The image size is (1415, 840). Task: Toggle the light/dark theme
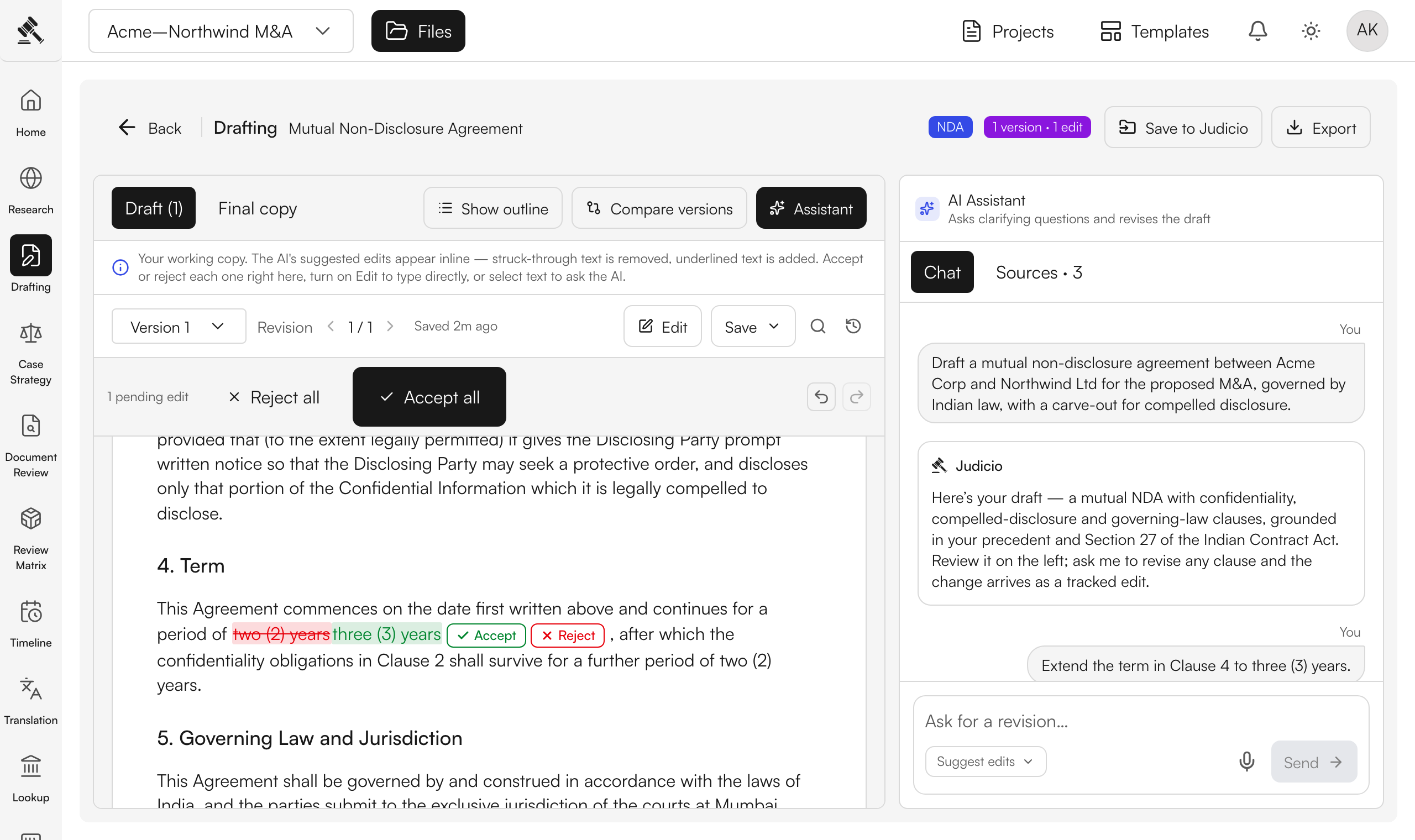[x=1311, y=30]
